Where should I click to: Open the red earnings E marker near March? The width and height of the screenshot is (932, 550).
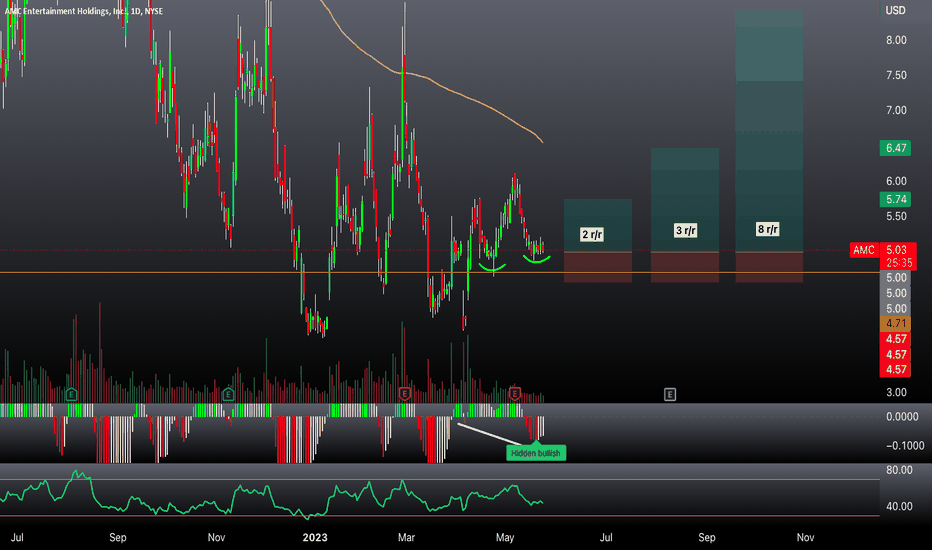(405, 393)
